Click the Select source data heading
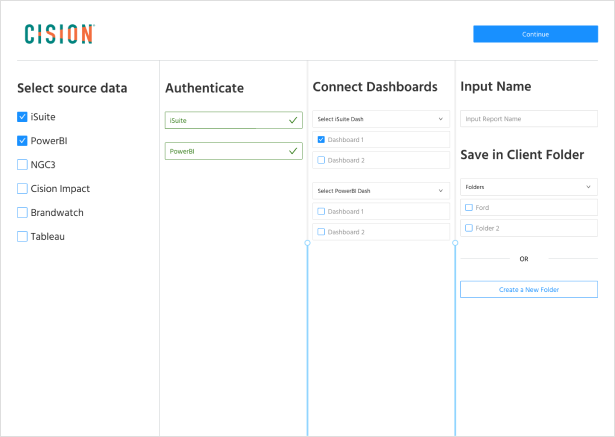615x437 pixels. tap(72, 88)
